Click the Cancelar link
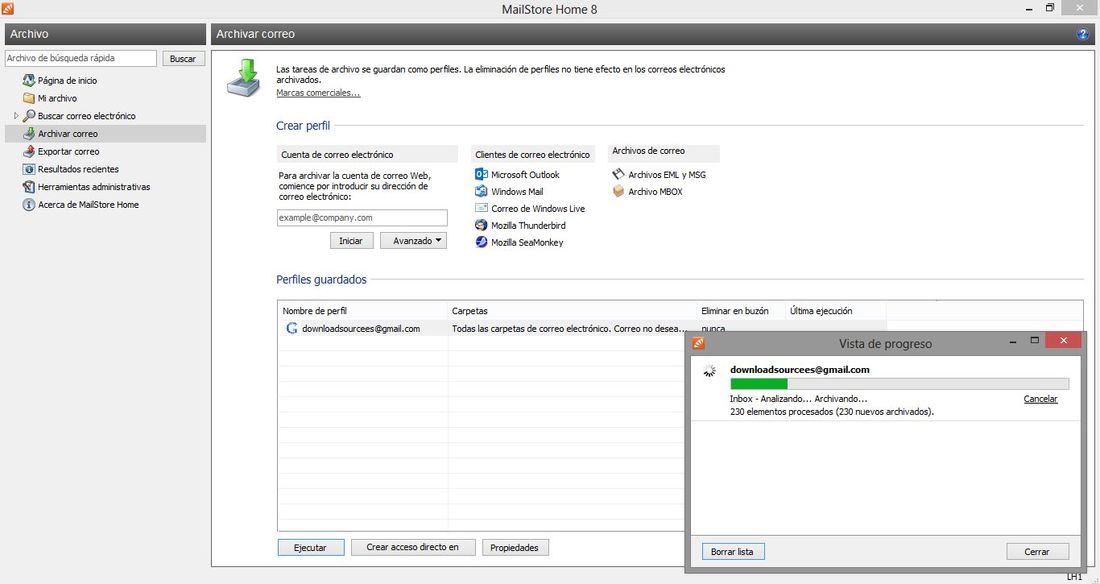Viewport: 1100px width, 584px height. [x=1040, y=399]
